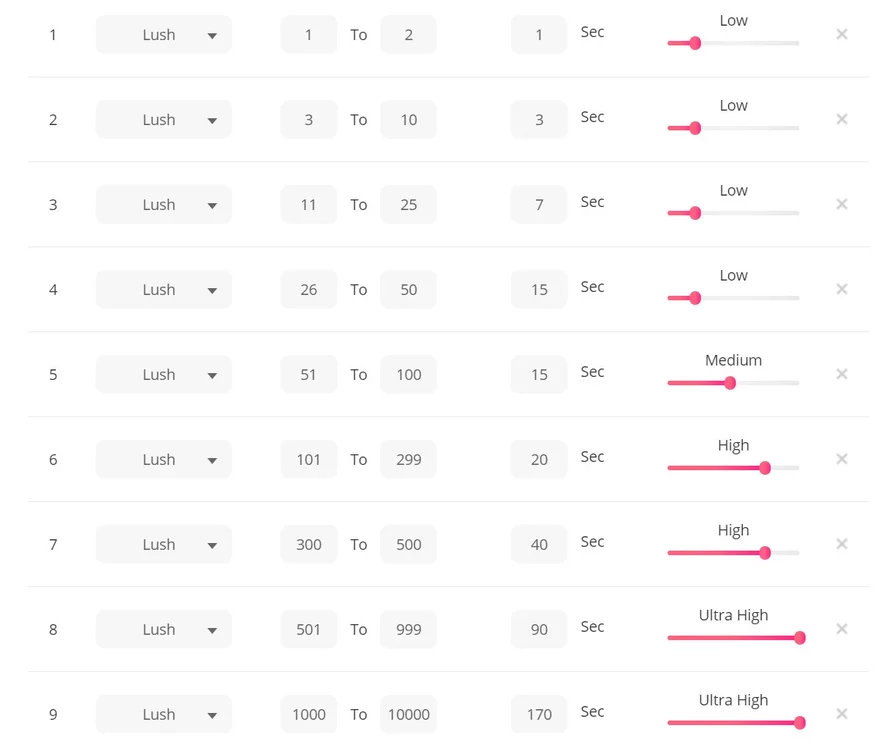
Task: Delete row 4 via the X icon
Action: tap(842, 289)
